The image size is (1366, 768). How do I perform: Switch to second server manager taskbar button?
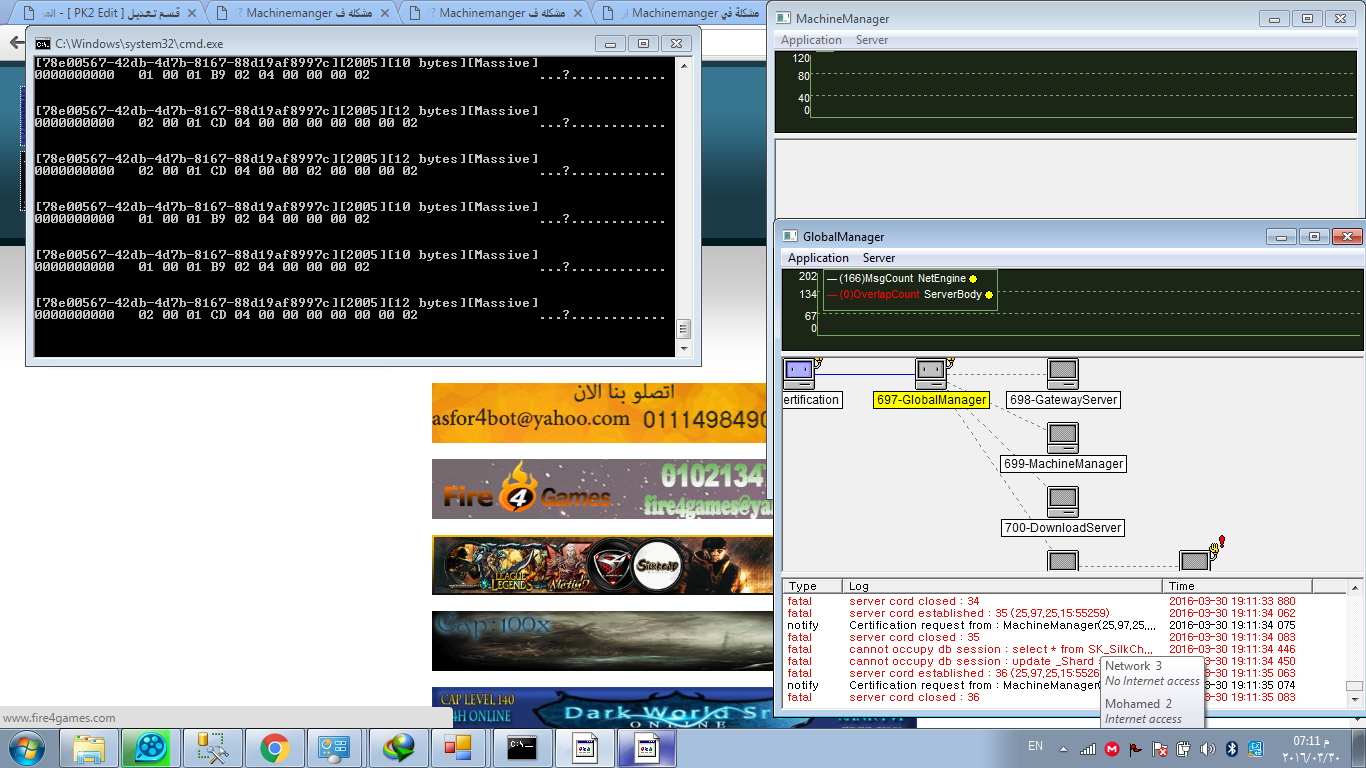(647, 748)
